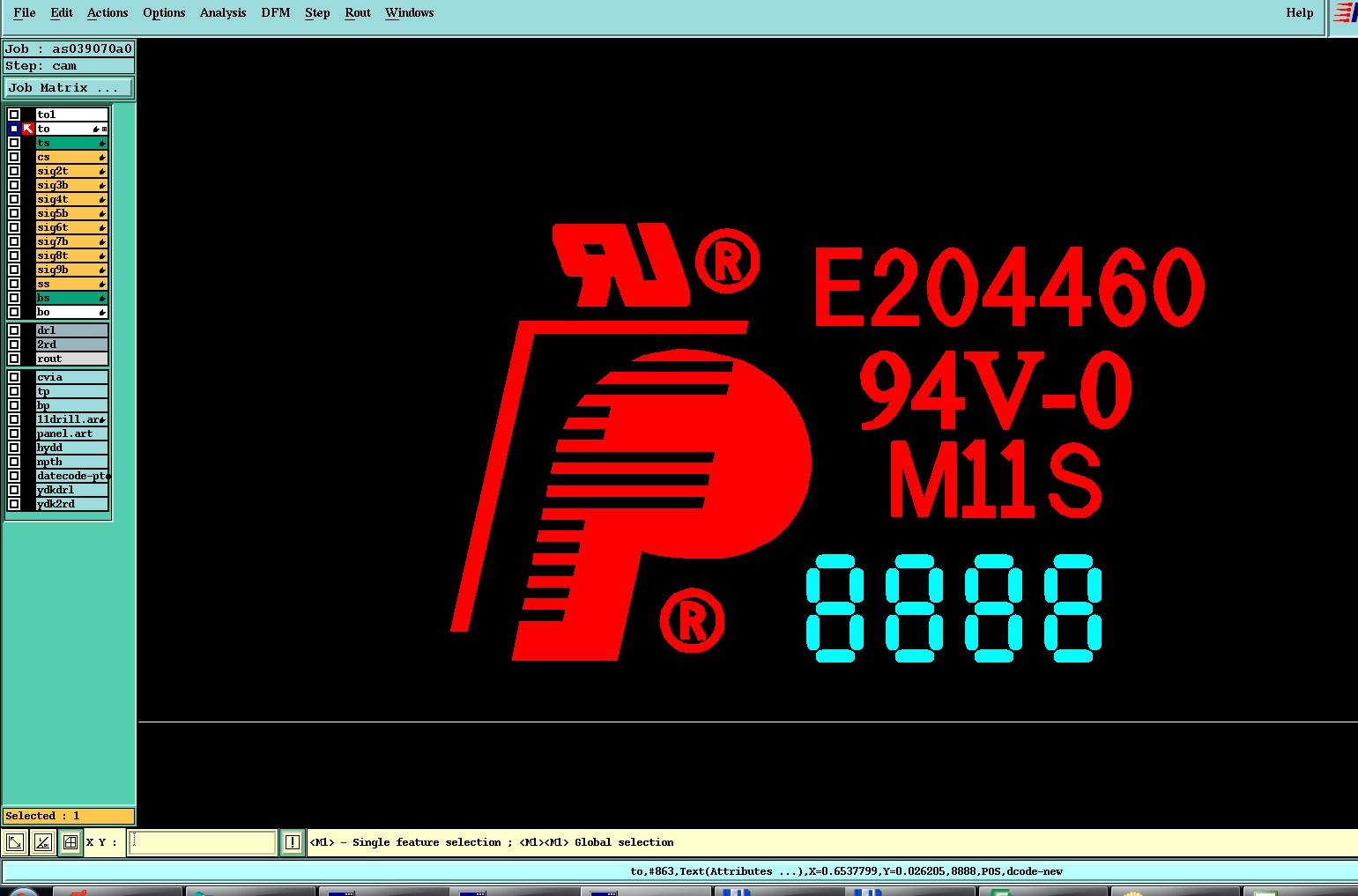Click the zoom area diagonal-arrow icon

(x=15, y=842)
